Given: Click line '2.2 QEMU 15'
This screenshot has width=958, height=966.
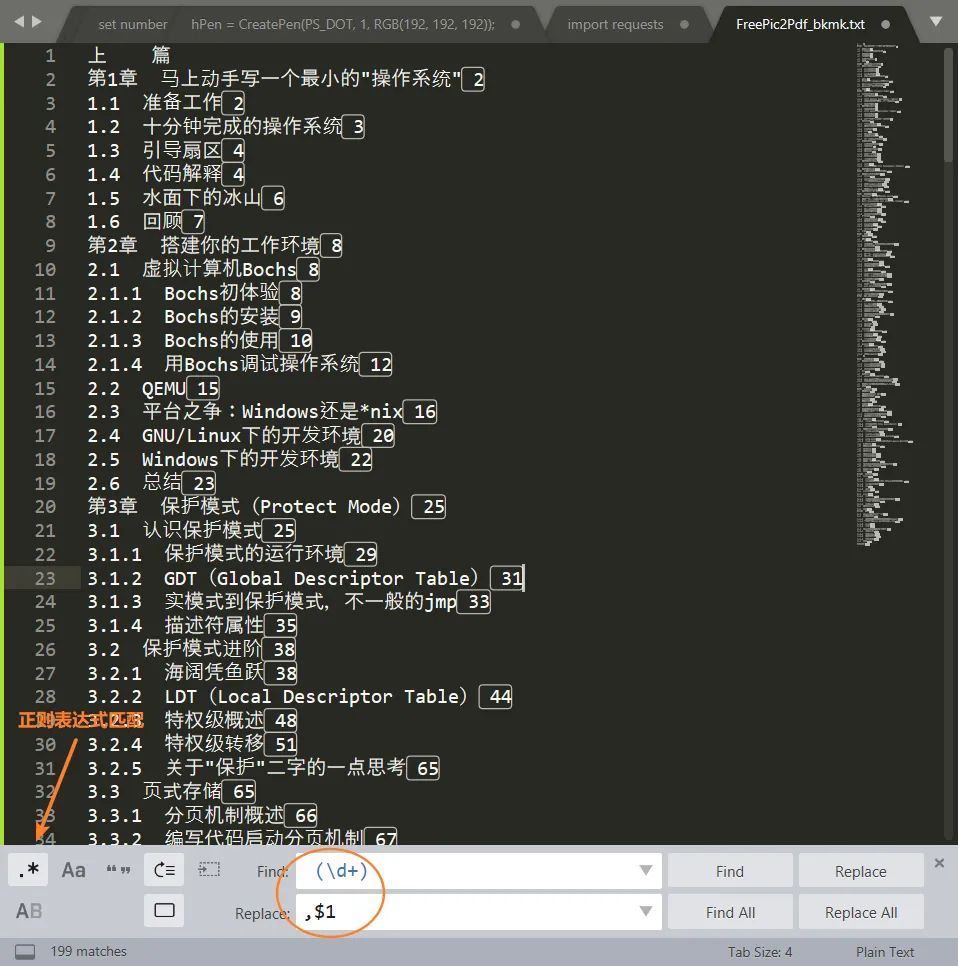Looking at the screenshot, I should tap(153, 389).
